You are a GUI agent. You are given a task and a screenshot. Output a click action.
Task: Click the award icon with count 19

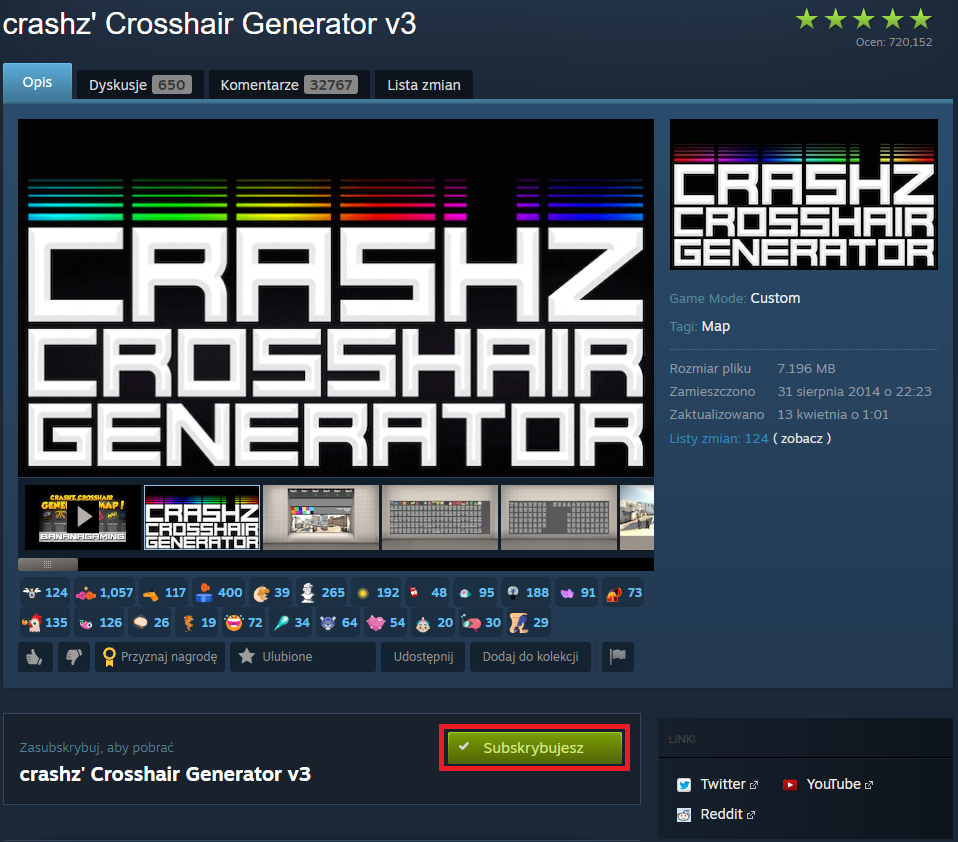click(x=197, y=622)
